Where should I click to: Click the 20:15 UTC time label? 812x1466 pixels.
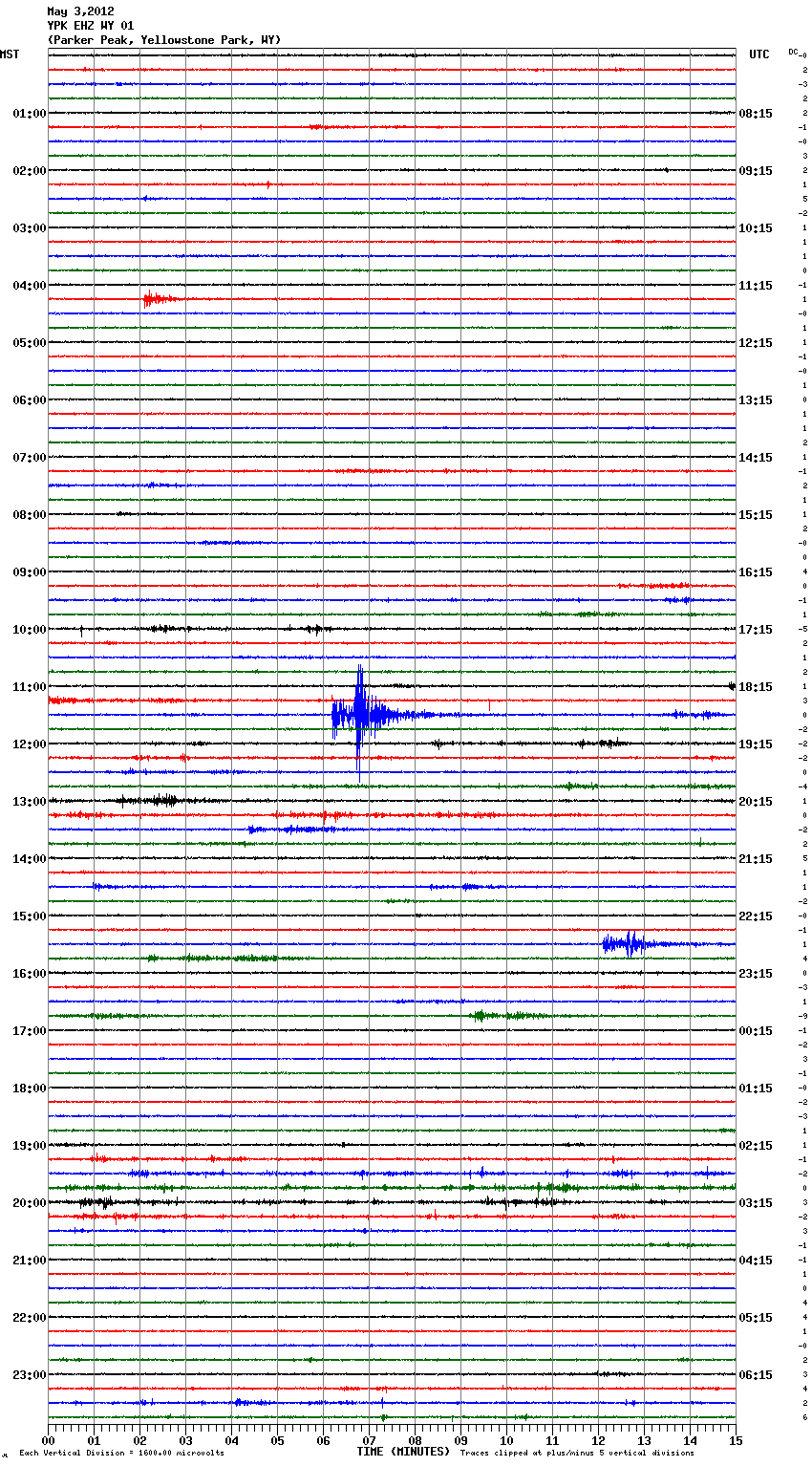tap(756, 801)
